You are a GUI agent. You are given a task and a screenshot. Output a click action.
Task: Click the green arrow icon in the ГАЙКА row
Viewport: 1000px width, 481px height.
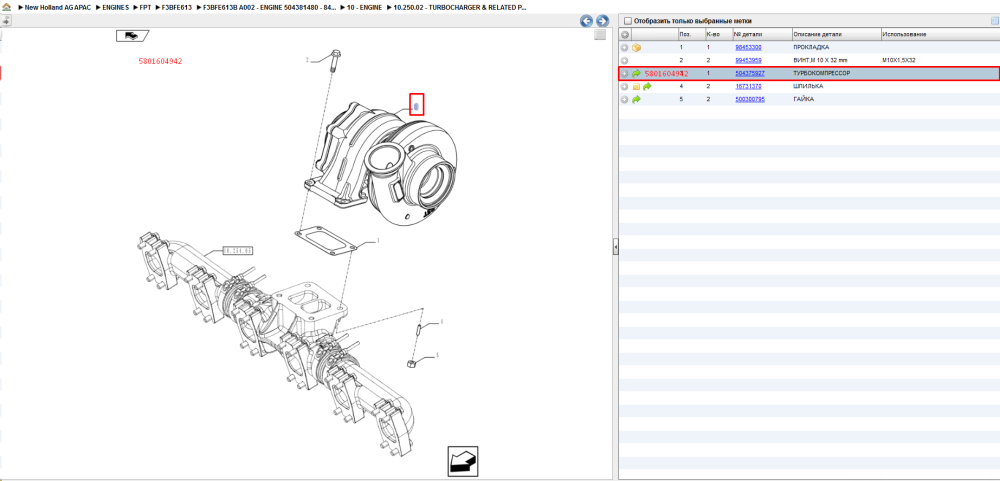636,100
